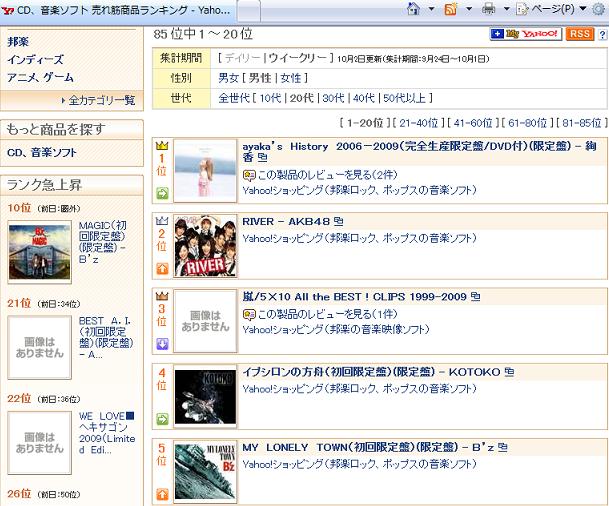Click review speech-bubble icon for rank 1

coord(249,176)
